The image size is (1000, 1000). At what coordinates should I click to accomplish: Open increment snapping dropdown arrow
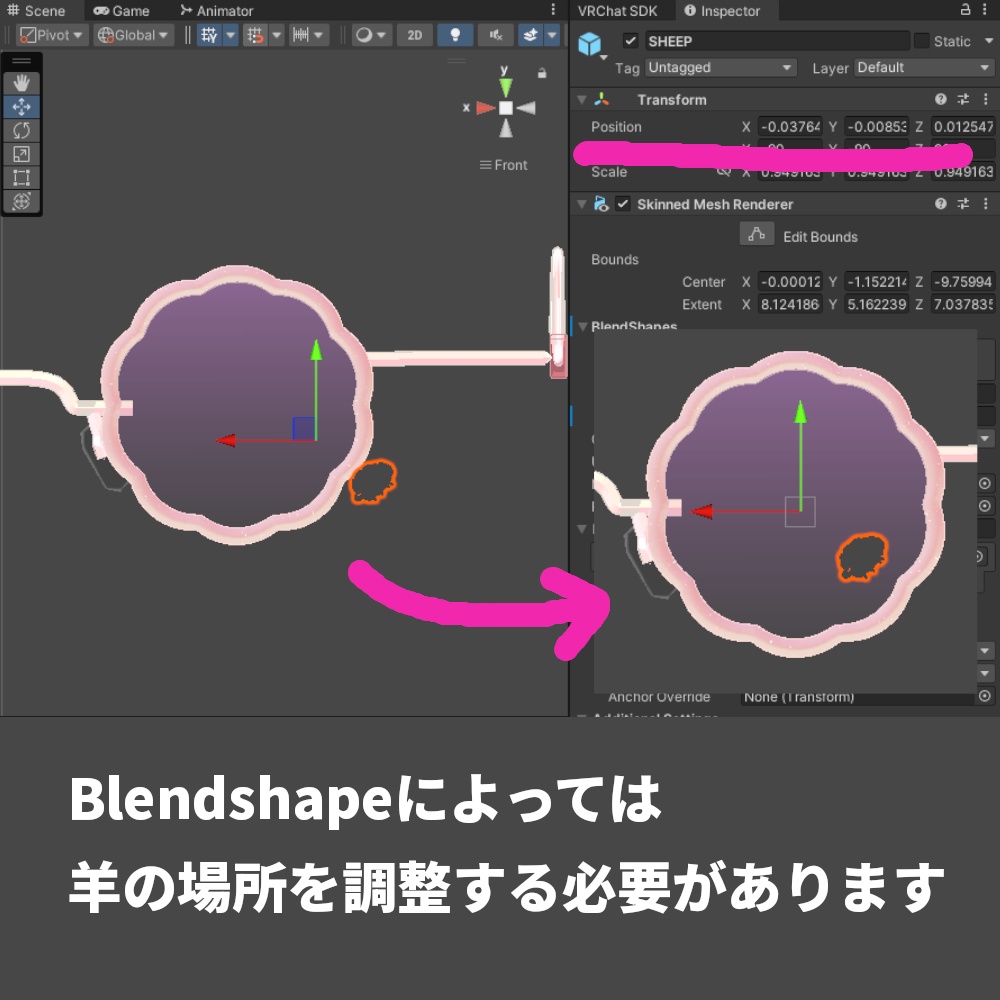(x=318, y=35)
